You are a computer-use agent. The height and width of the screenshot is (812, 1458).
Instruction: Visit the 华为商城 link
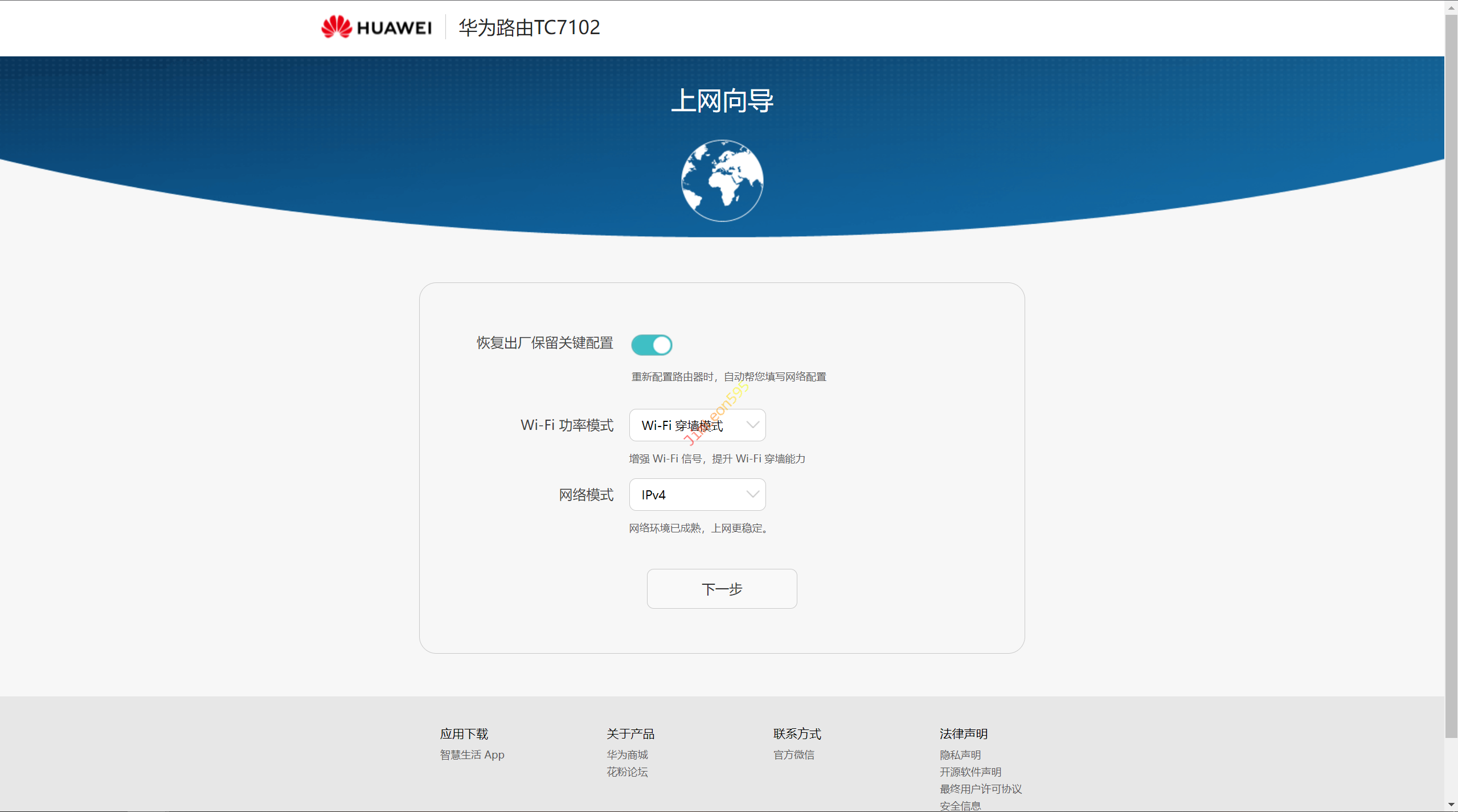[x=627, y=755]
